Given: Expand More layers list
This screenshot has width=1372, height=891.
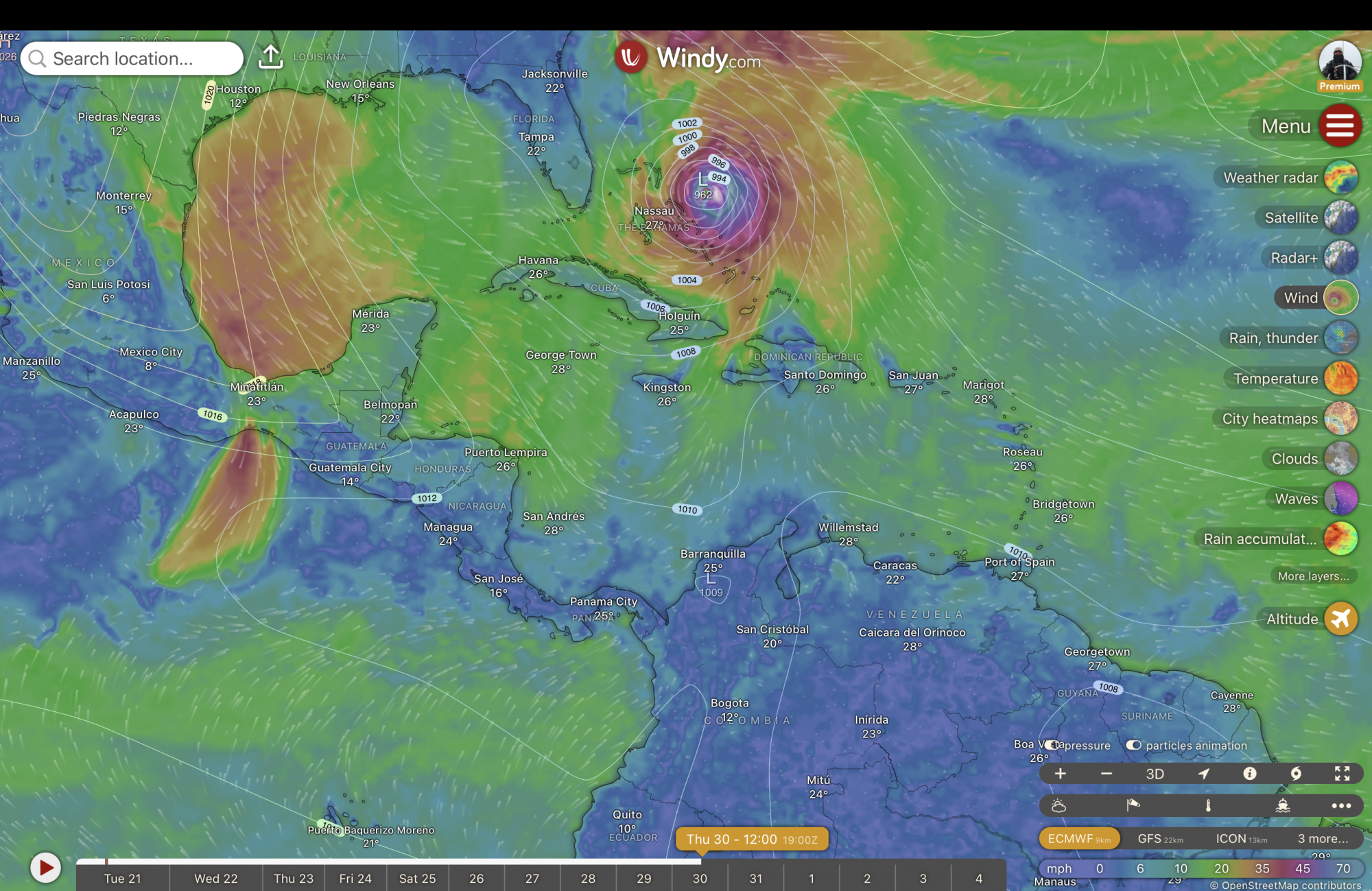Looking at the screenshot, I should point(1313,576).
